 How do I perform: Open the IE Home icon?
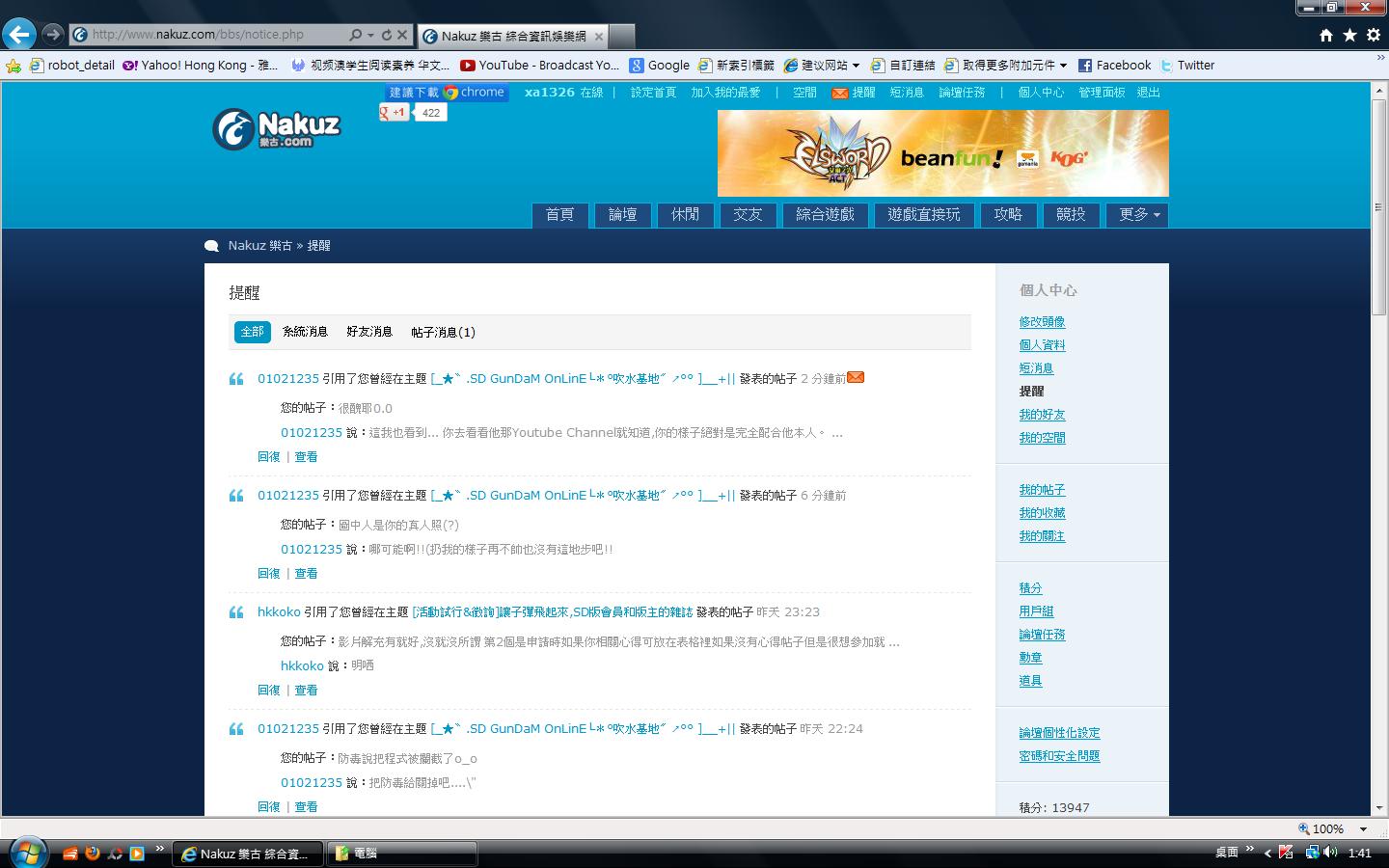point(1326,35)
